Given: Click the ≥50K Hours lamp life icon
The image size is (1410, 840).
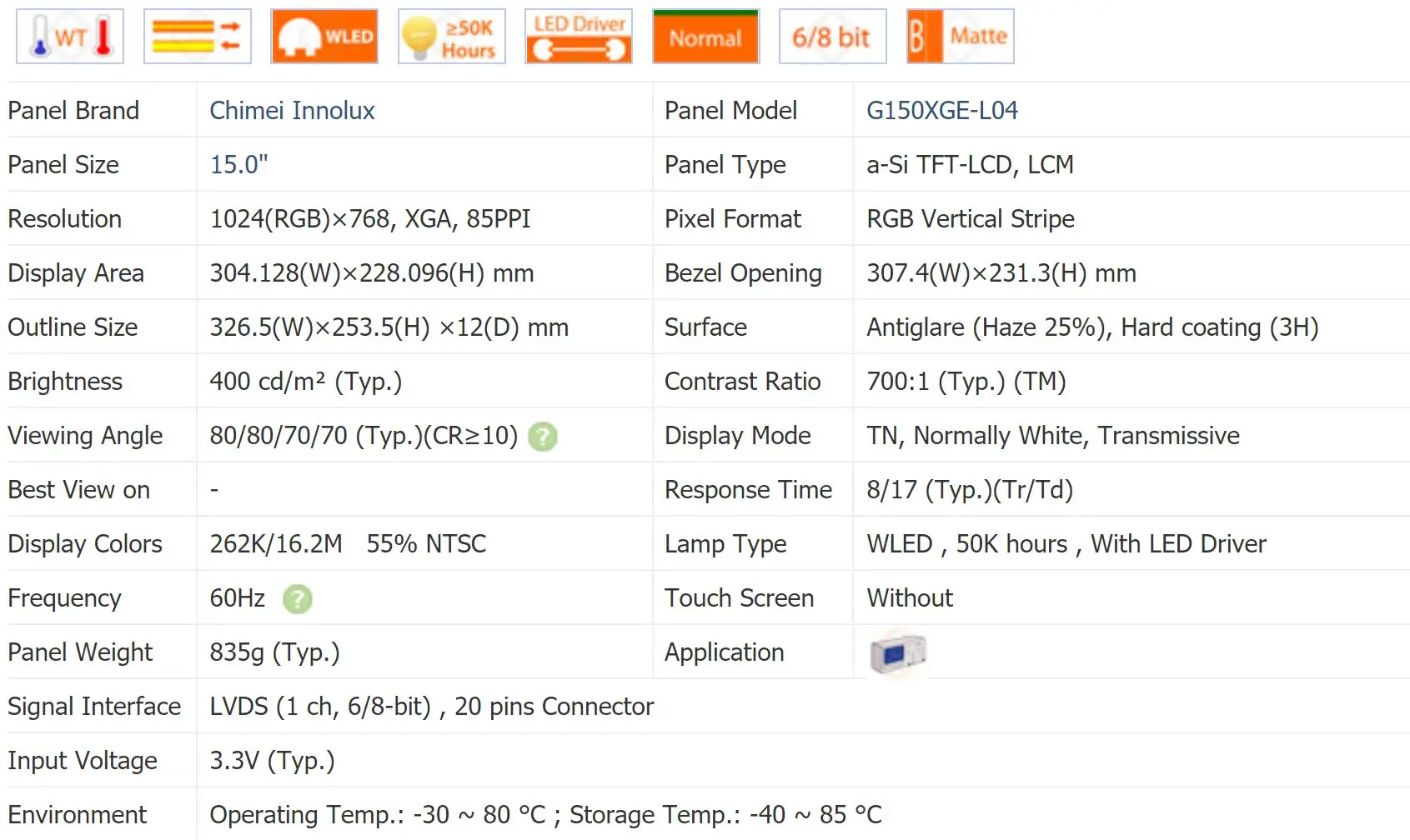Looking at the screenshot, I should (x=452, y=37).
